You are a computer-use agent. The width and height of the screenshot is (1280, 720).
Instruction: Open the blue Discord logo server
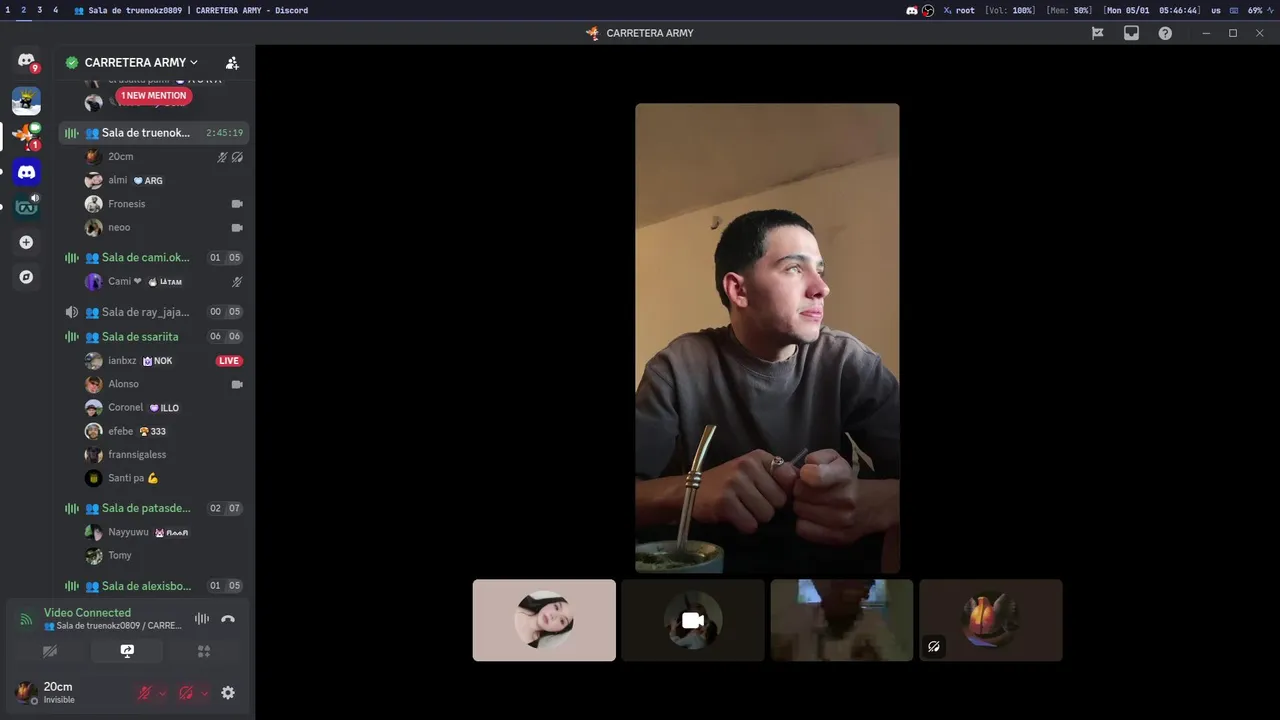tap(26, 172)
